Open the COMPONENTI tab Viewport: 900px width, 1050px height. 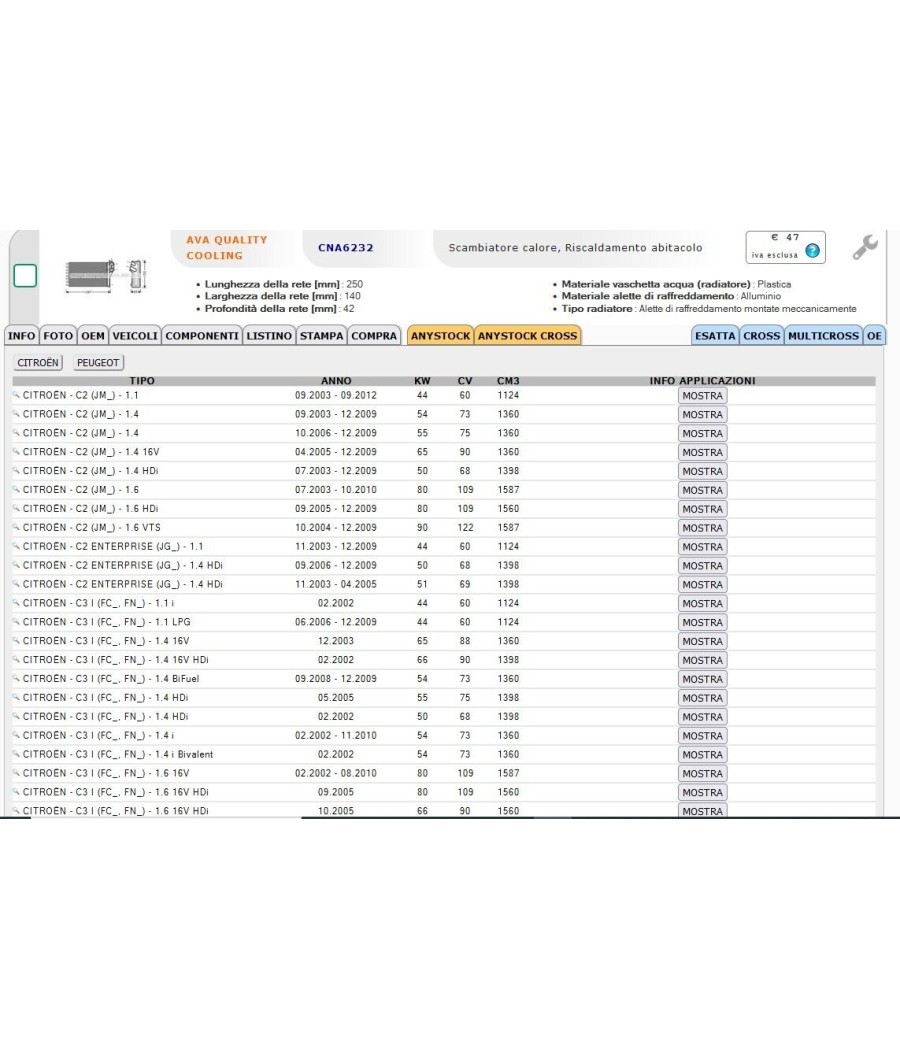(202, 335)
